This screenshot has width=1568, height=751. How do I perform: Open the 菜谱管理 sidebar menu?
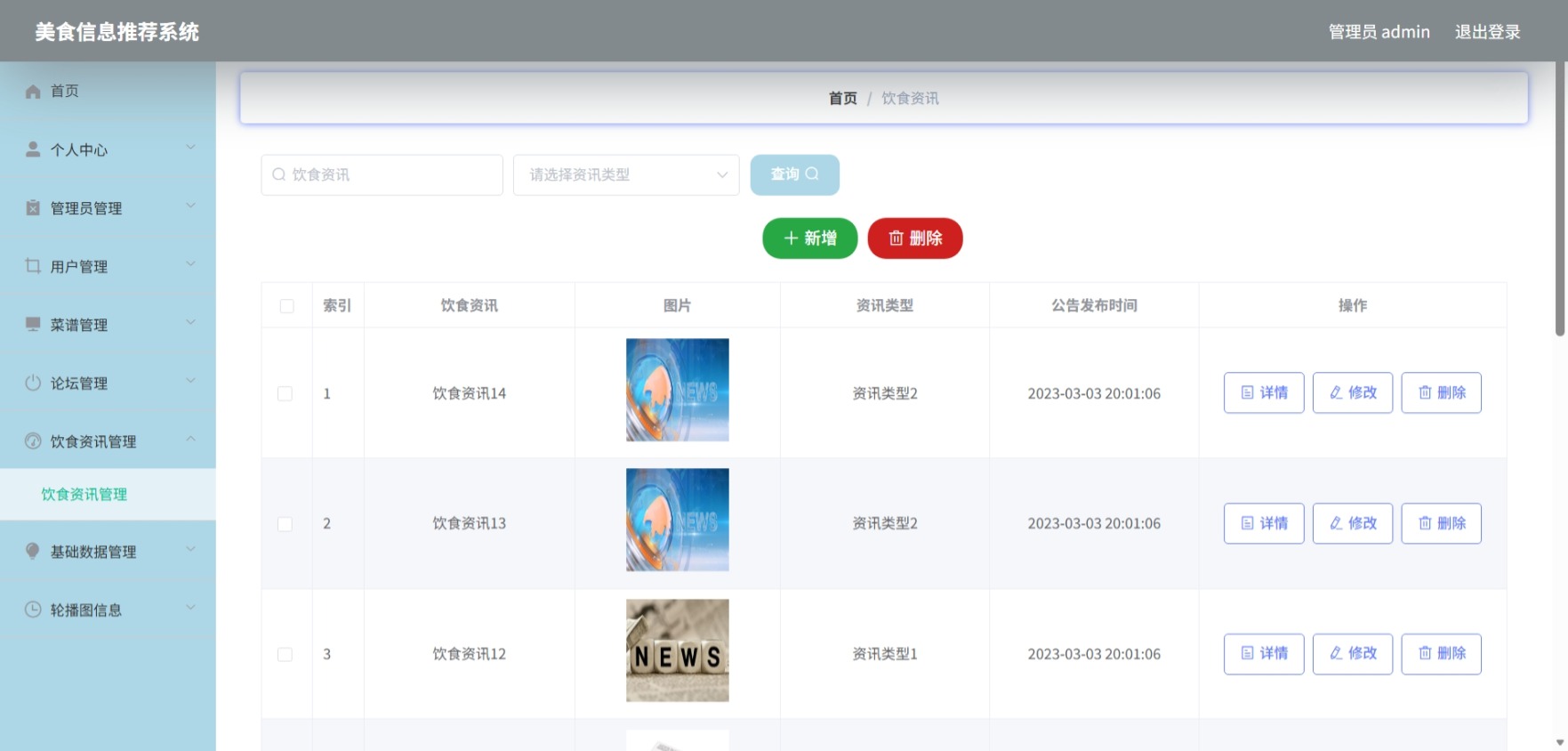point(108,324)
